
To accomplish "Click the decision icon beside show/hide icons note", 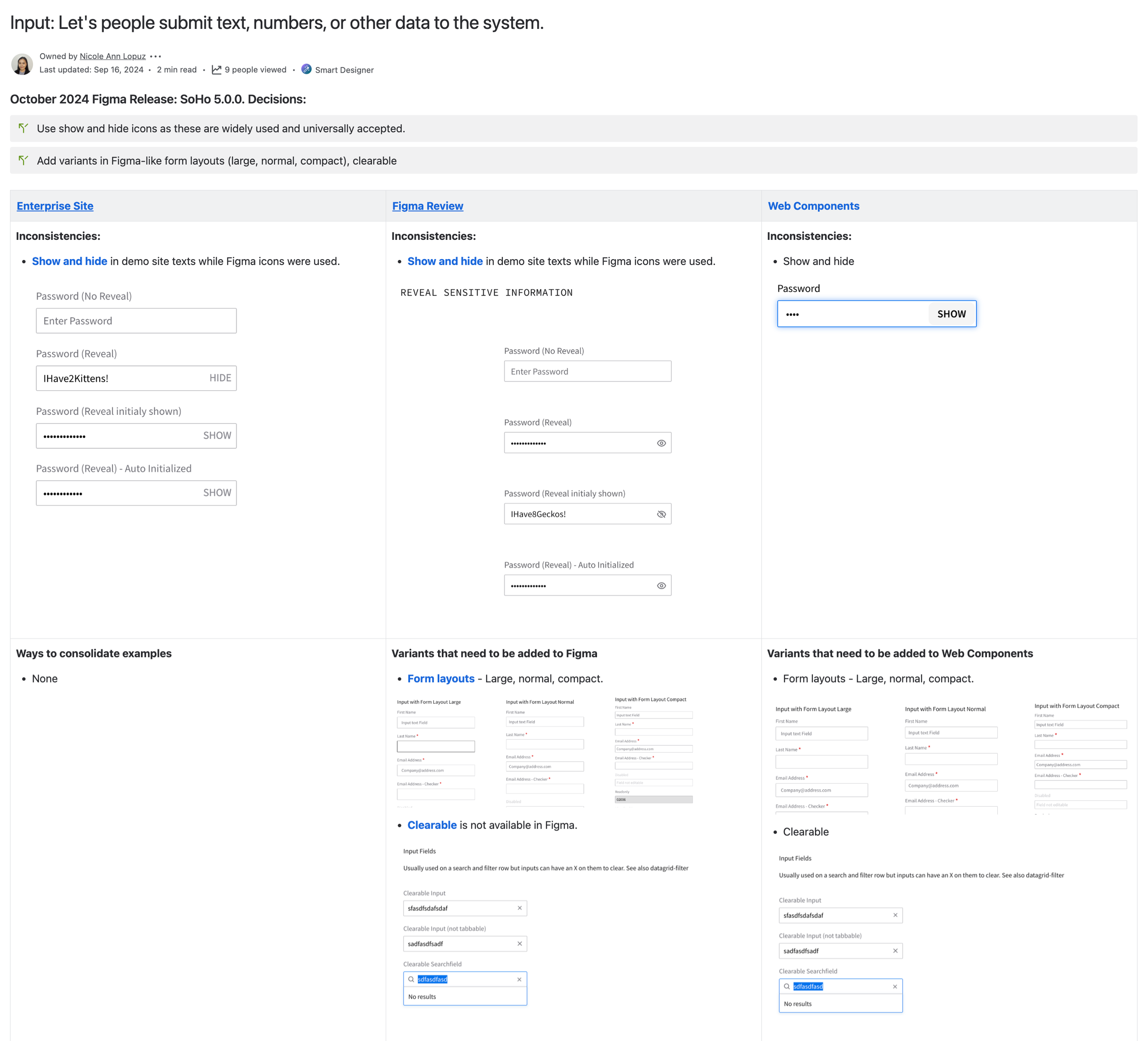I will point(23,128).
